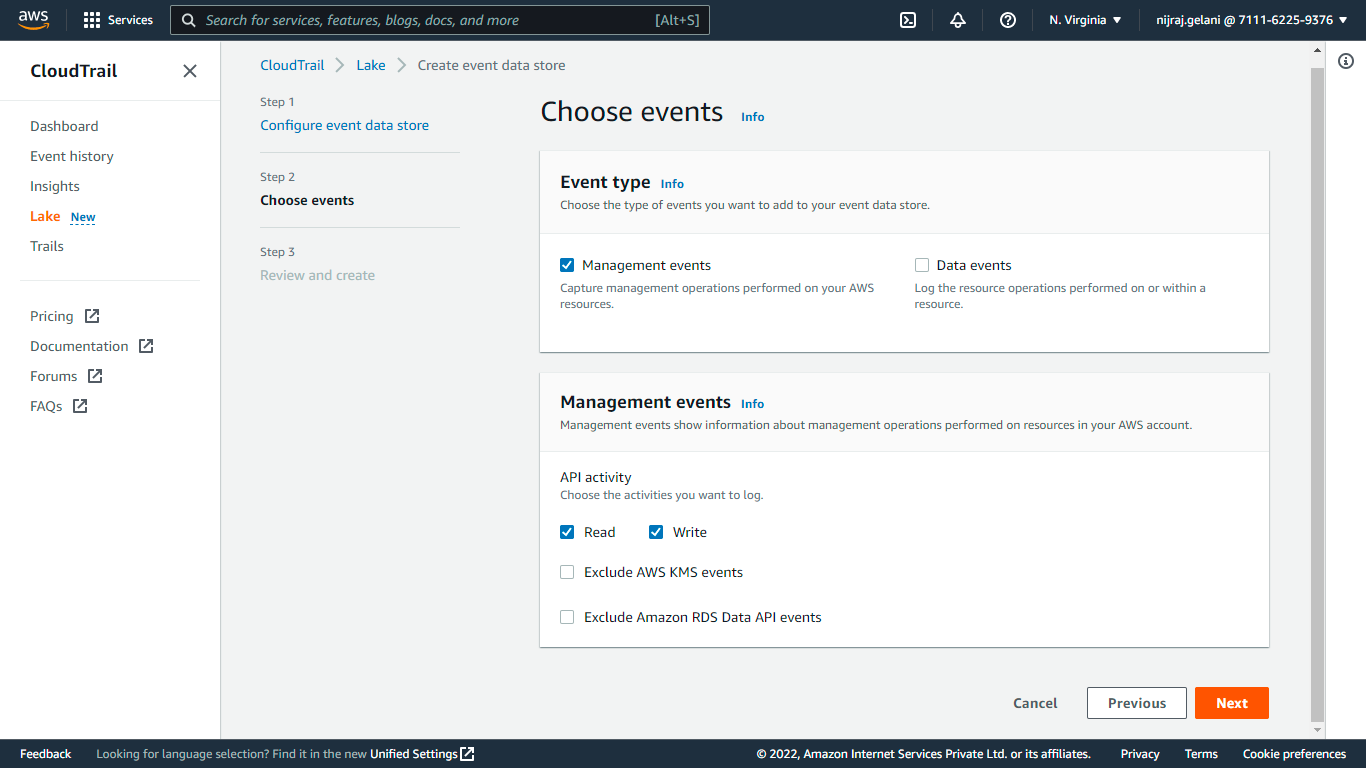Return via the Previous button
Screen dimensions: 1366x768
[x=1136, y=703]
